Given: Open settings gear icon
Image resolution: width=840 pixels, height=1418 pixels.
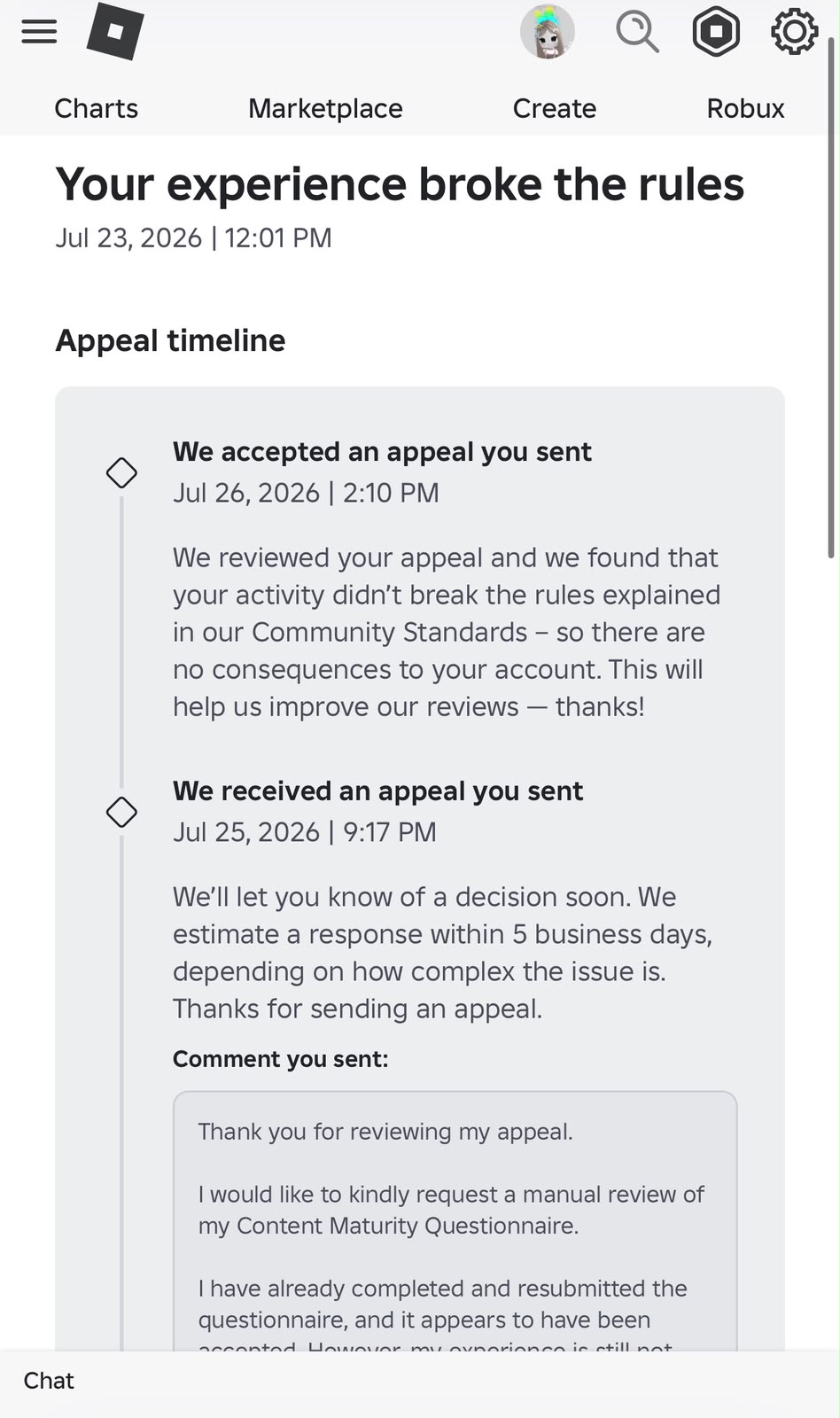Looking at the screenshot, I should 794,32.
